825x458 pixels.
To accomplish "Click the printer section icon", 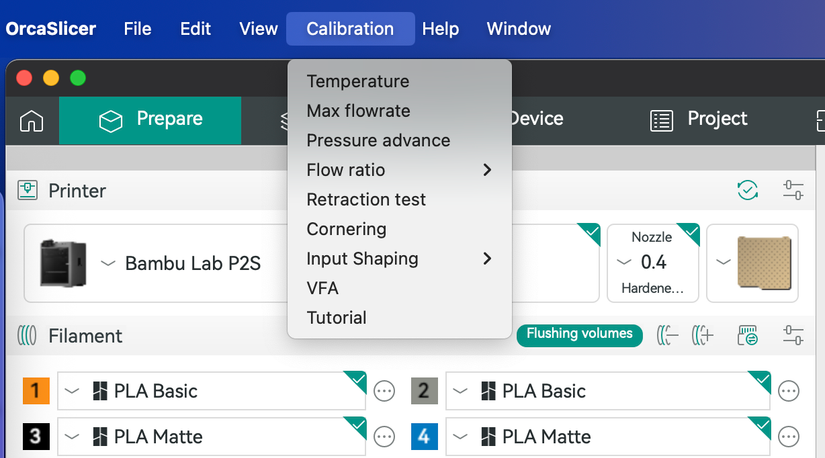I will pos(27,190).
